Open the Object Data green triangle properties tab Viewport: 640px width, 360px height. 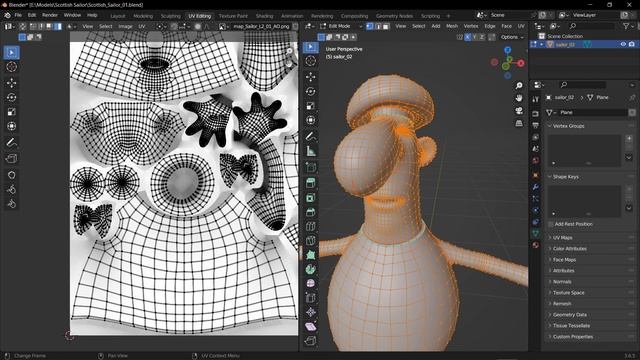click(x=536, y=233)
